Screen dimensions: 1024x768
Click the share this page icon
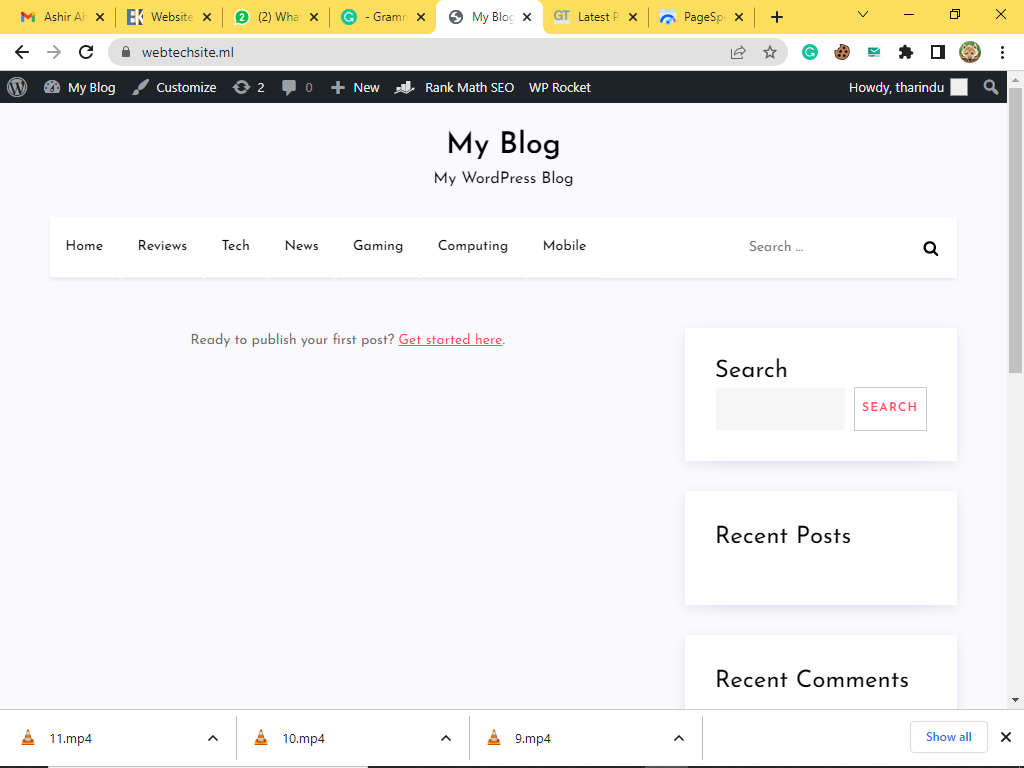(x=738, y=52)
